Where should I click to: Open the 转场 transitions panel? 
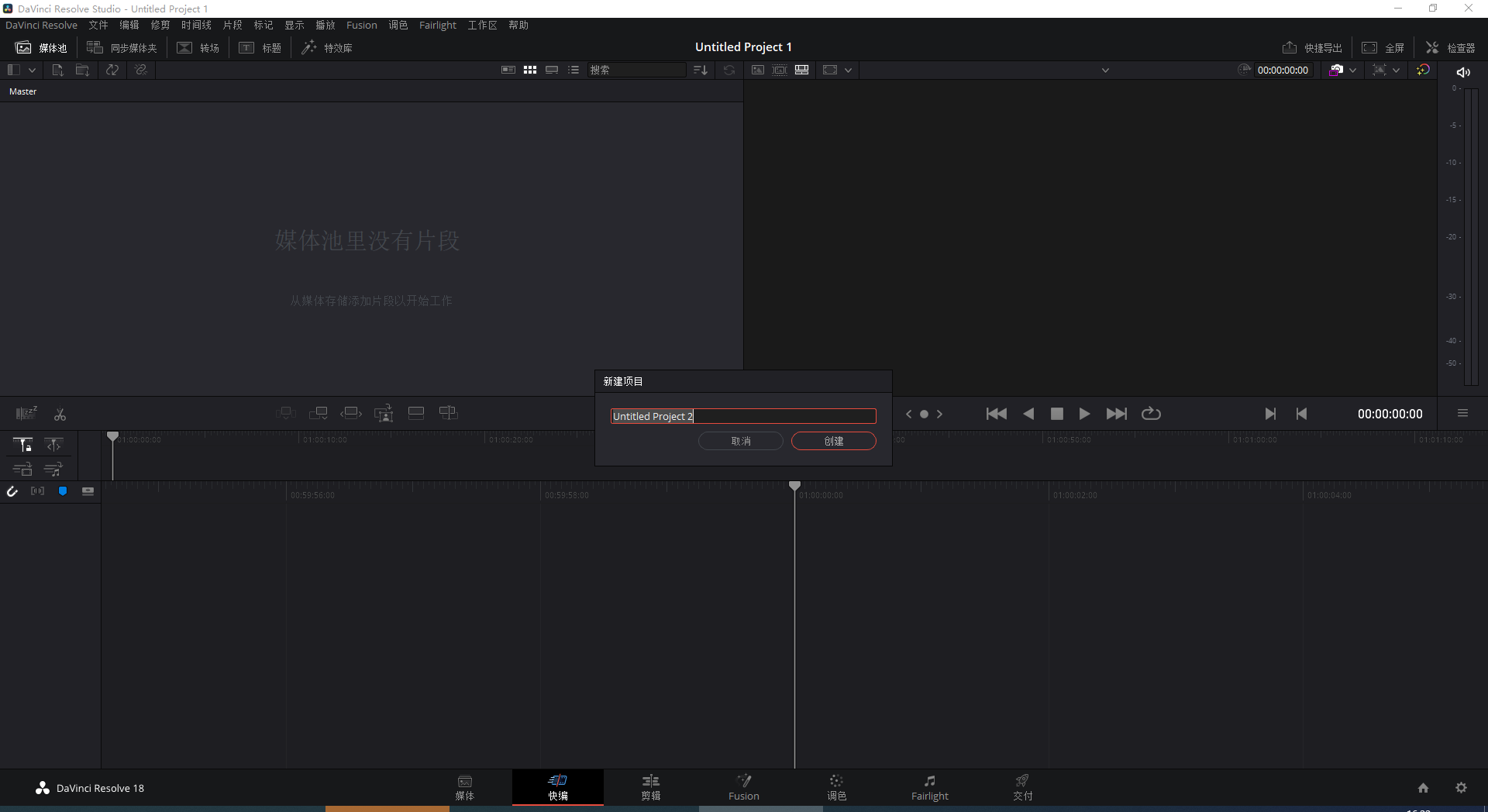pyautogui.click(x=198, y=47)
